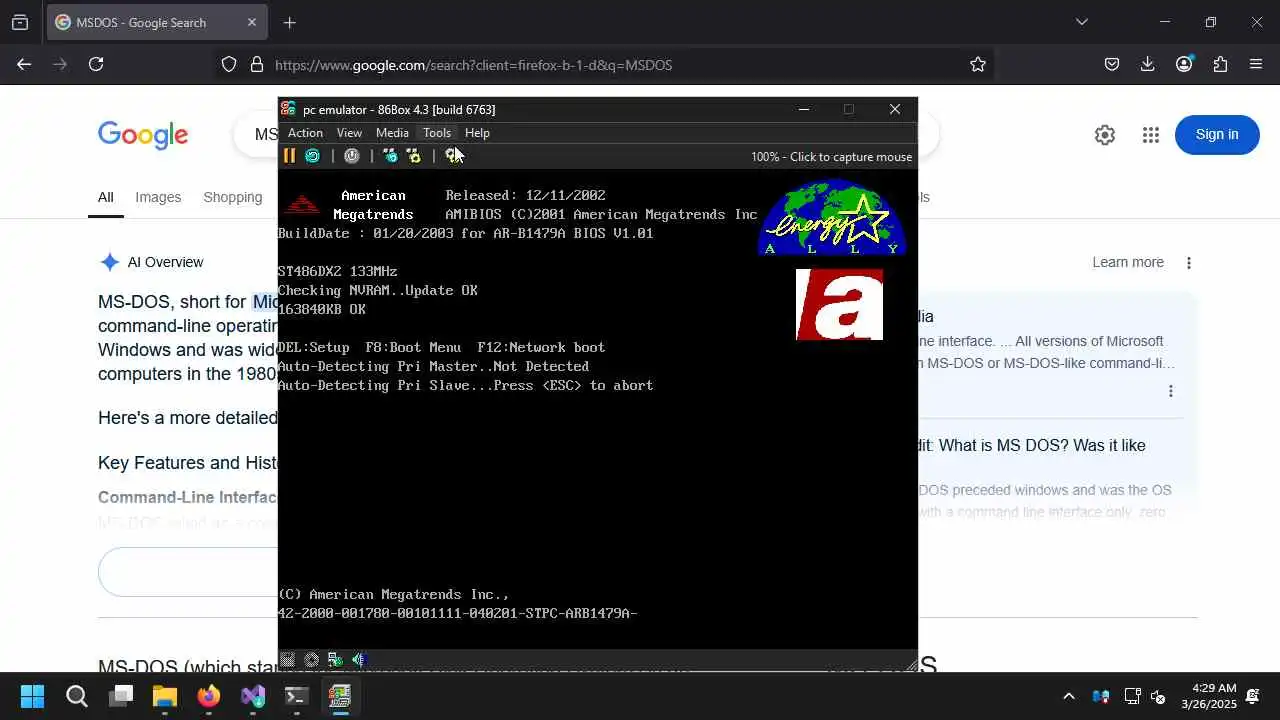
Task: Click the muted volume tray icon
Action: (x=1159, y=696)
